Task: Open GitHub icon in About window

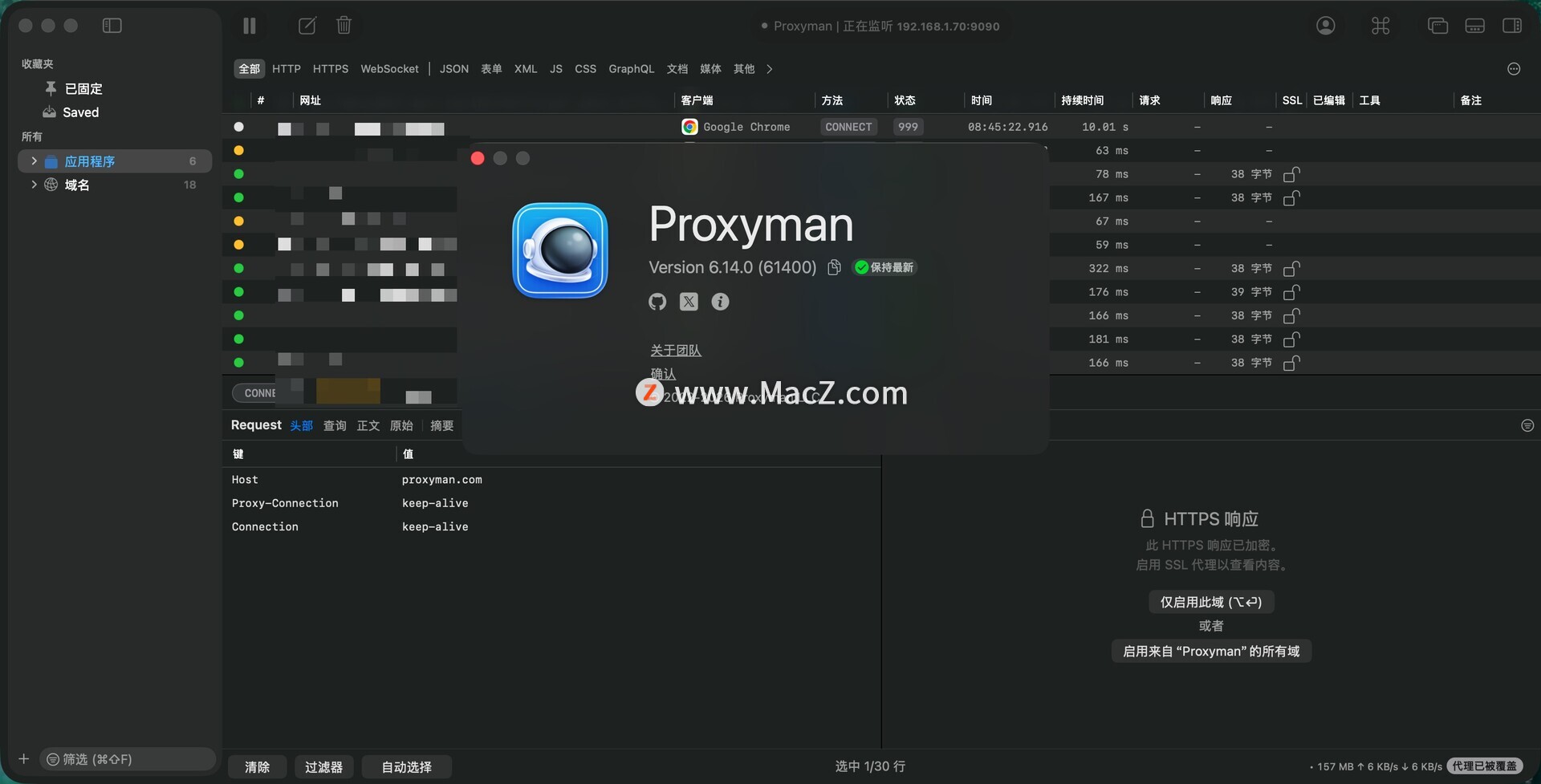Action: tap(657, 302)
